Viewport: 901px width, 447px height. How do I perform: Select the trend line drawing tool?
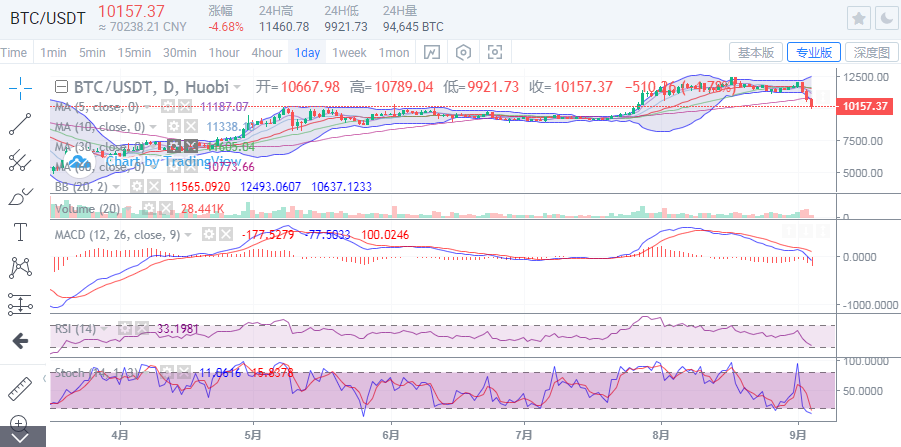(x=20, y=124)
